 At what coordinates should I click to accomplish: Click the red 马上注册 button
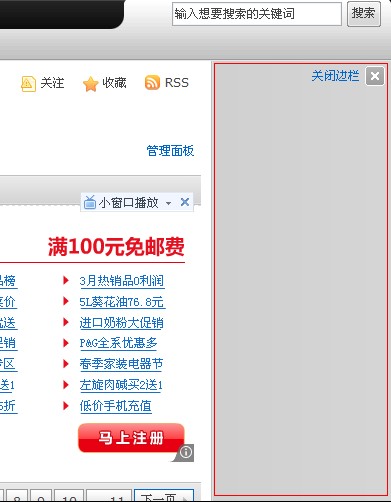[x=131, y=438]
